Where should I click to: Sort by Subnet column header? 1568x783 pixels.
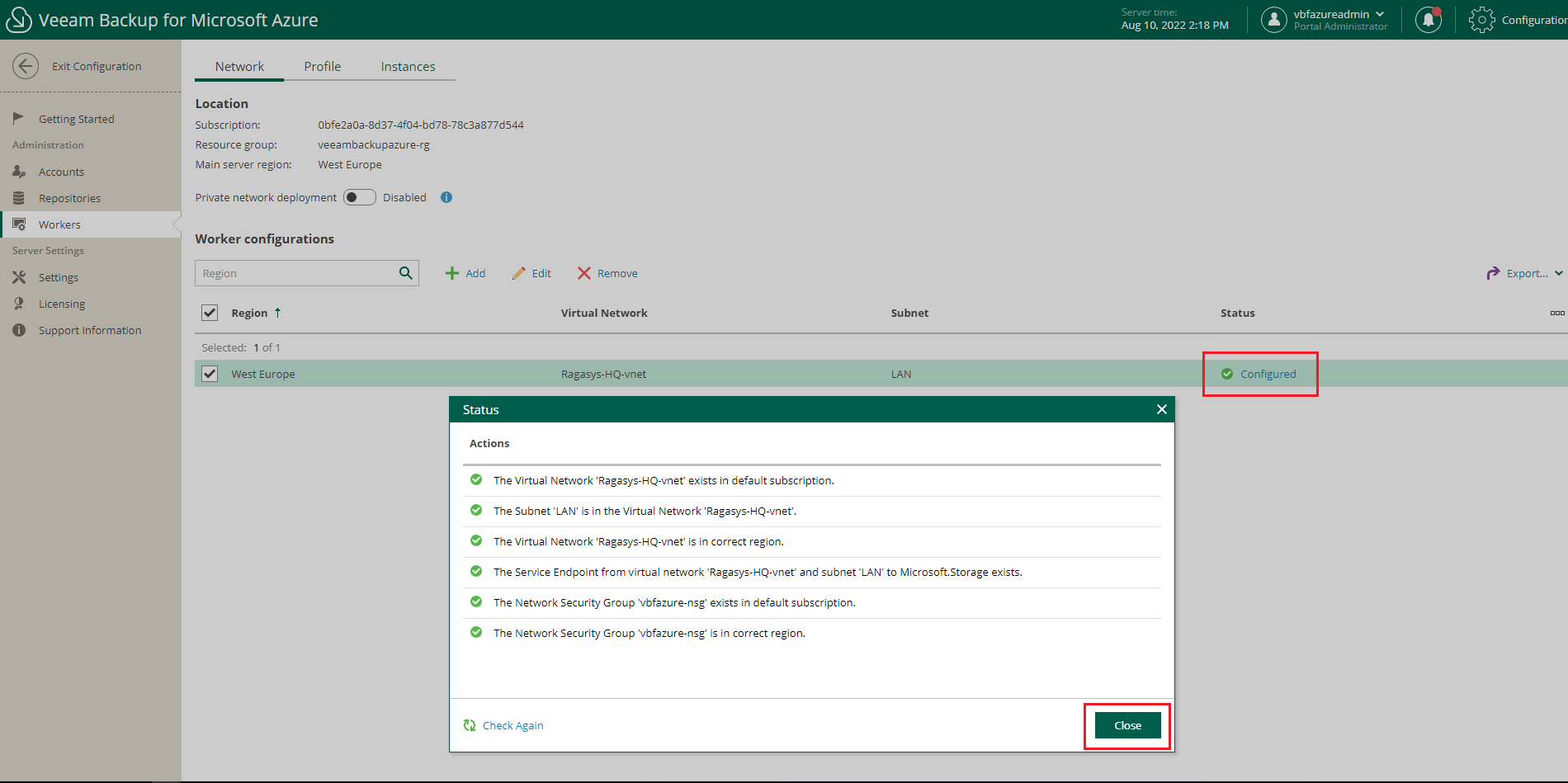tap(909, 313)
